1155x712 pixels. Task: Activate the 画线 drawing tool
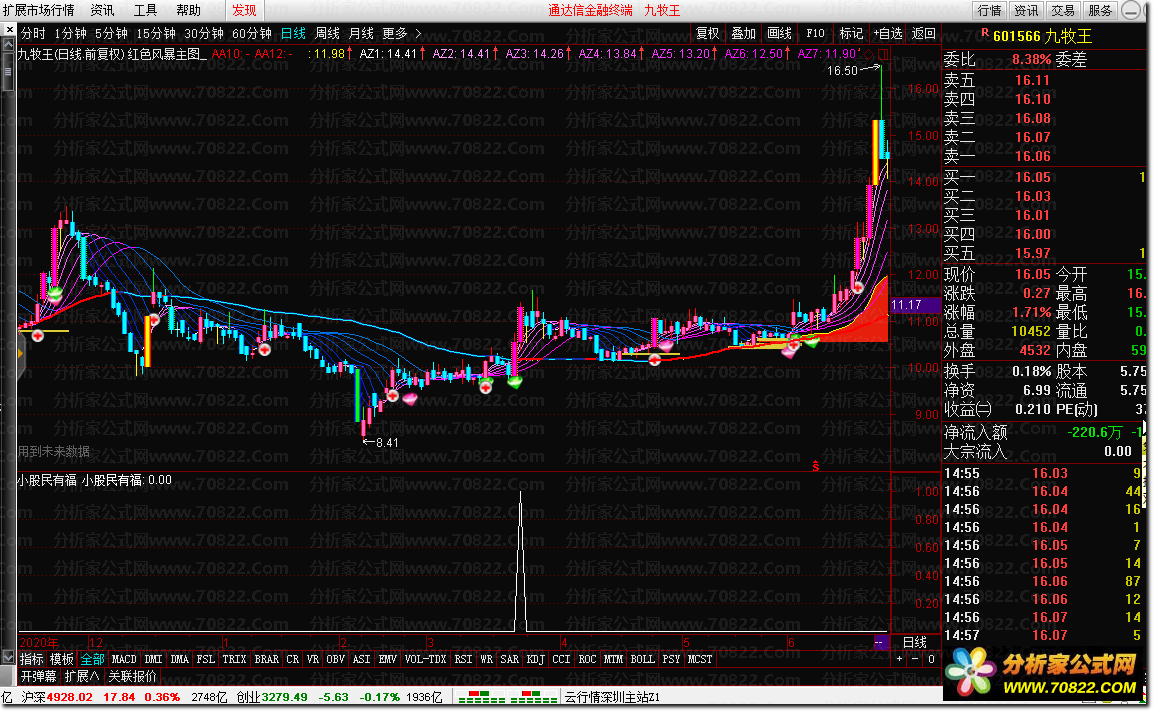[779, 33]
